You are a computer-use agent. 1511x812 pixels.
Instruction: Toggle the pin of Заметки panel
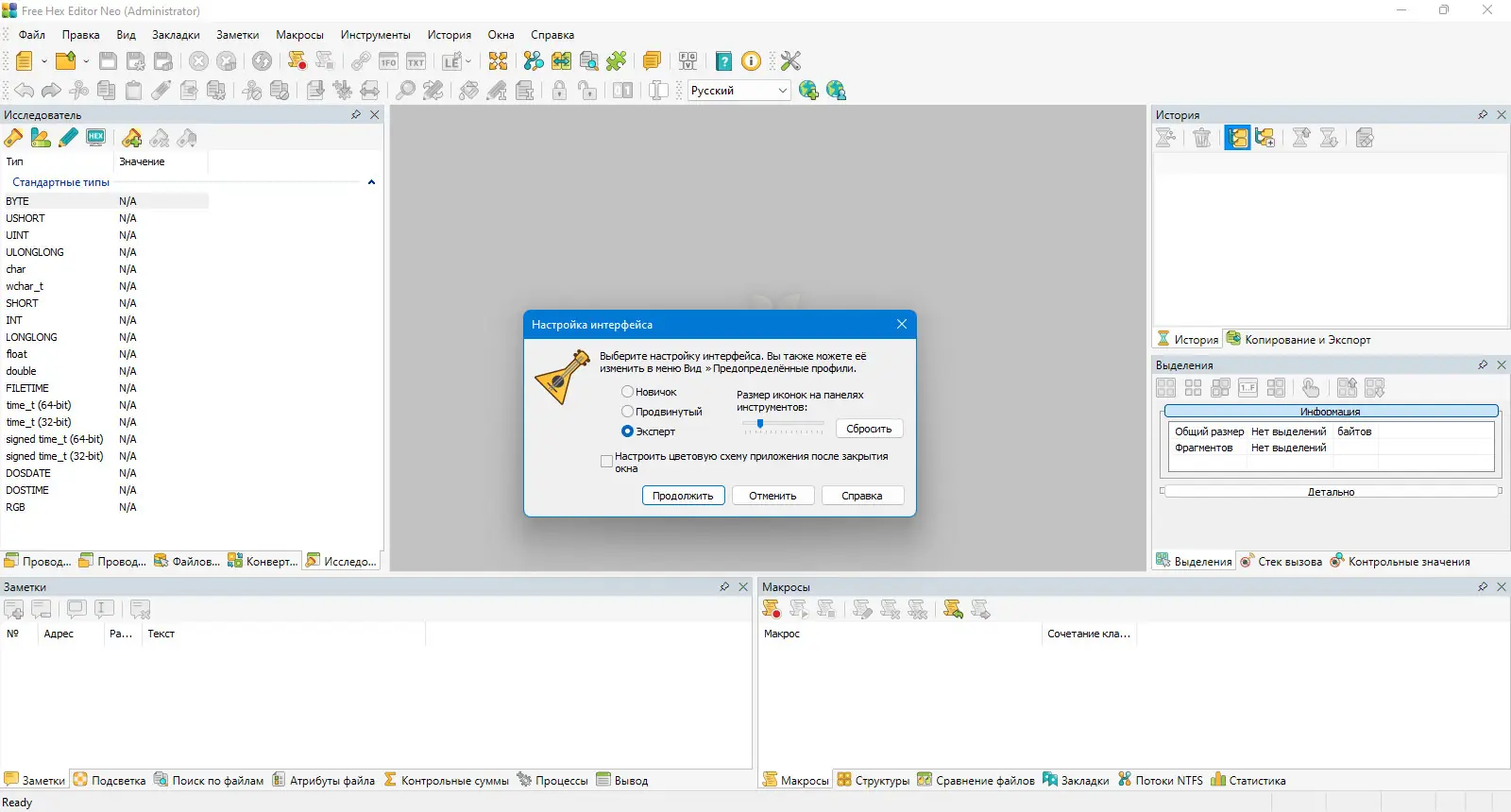[x=724, y=586]
